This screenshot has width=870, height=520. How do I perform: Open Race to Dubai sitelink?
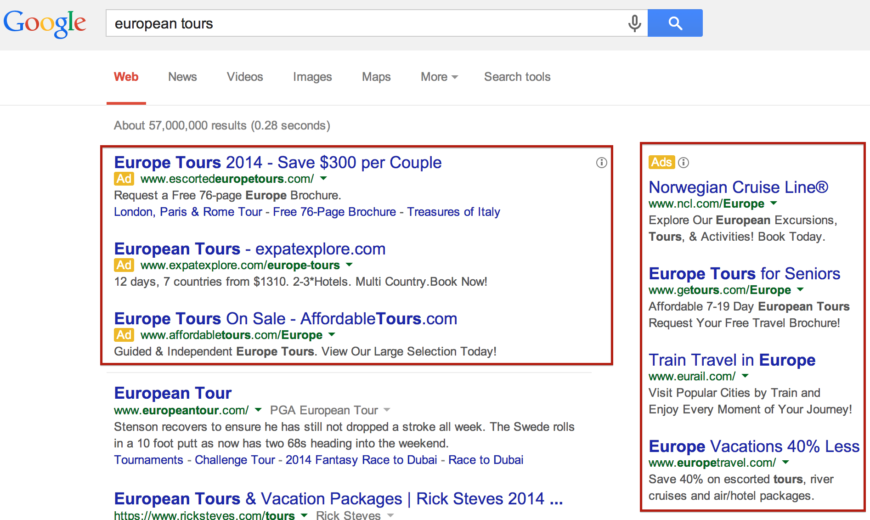tap(485, 460)
